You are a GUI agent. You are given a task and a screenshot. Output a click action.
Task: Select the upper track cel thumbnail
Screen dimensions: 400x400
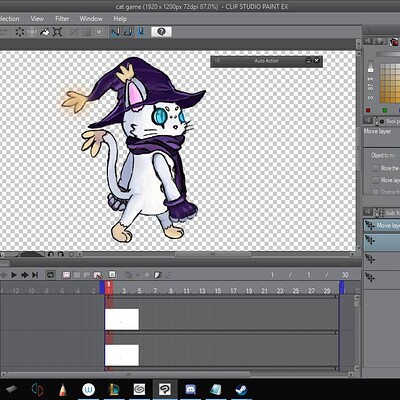click(122, 319)
